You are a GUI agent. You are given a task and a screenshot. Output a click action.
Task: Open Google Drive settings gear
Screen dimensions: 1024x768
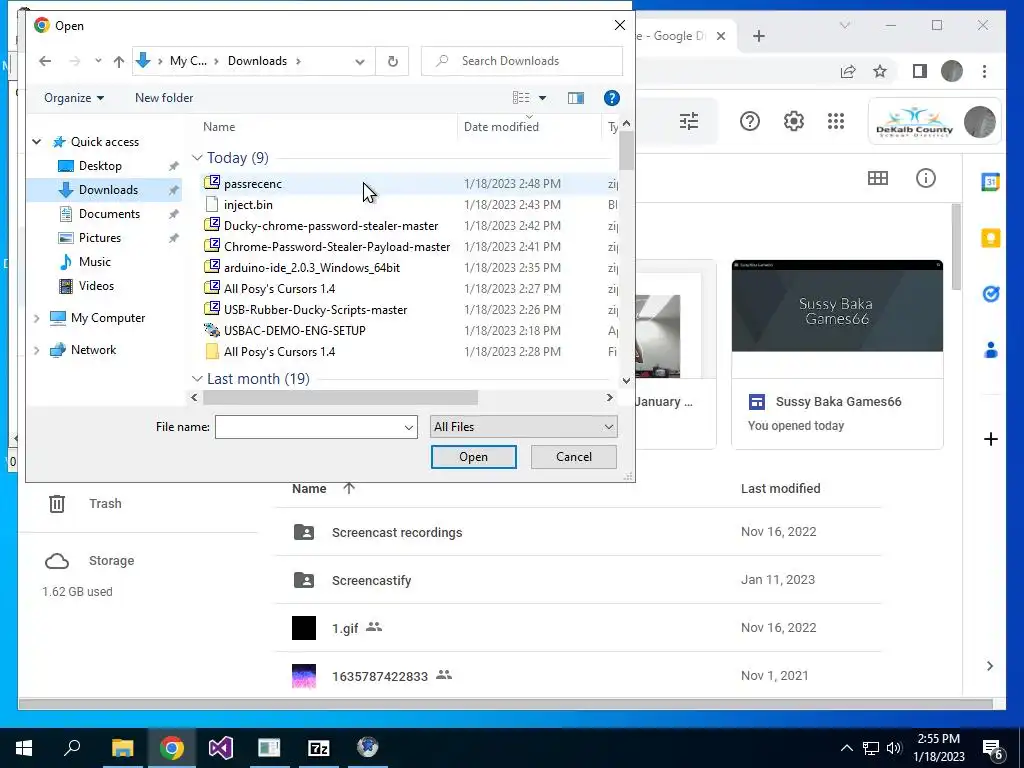[x=793, y=121]
